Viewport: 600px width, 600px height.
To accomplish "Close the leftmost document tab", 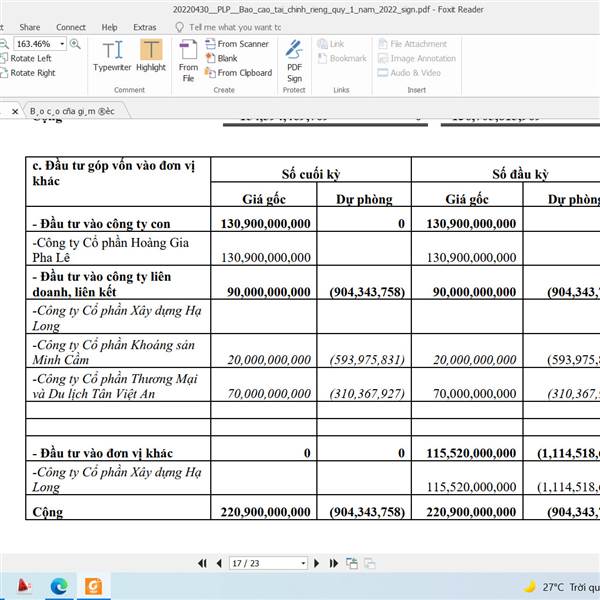I will [x=15, y=111].
